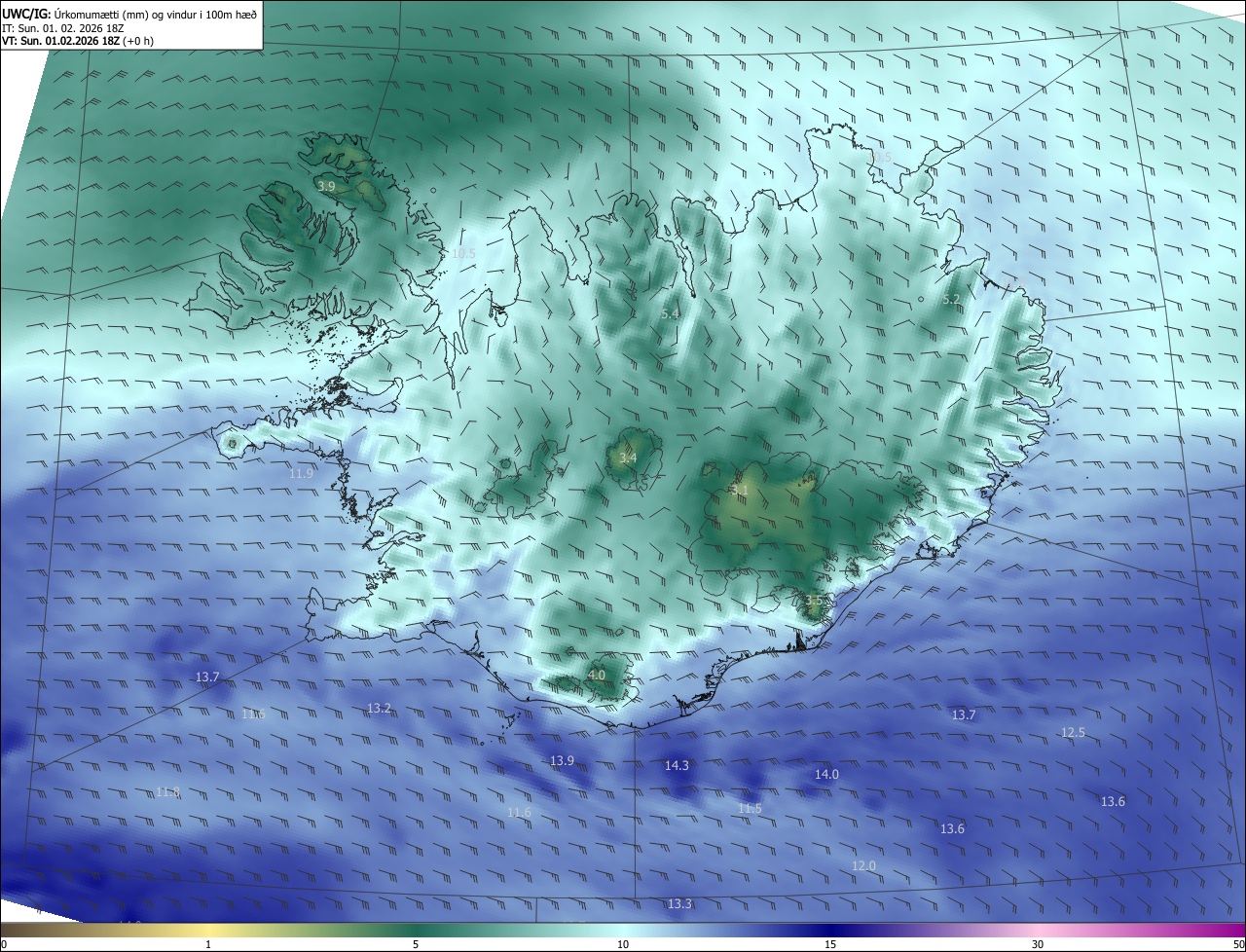
Task: Click the "10" tick label on the color scale
Action: (623, 944)
